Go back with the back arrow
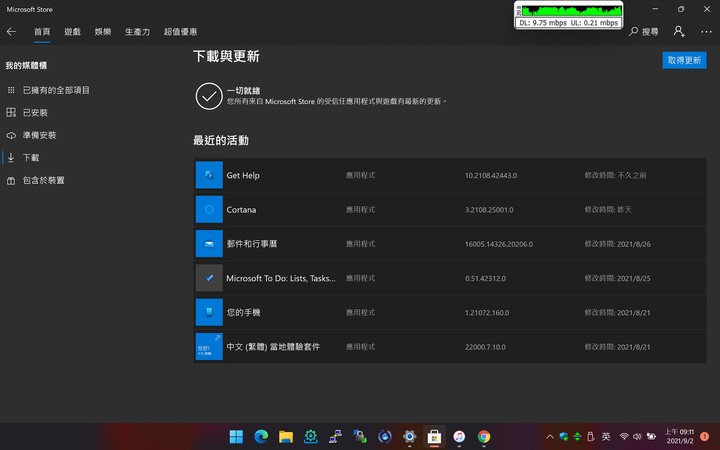 coord(11,32)
